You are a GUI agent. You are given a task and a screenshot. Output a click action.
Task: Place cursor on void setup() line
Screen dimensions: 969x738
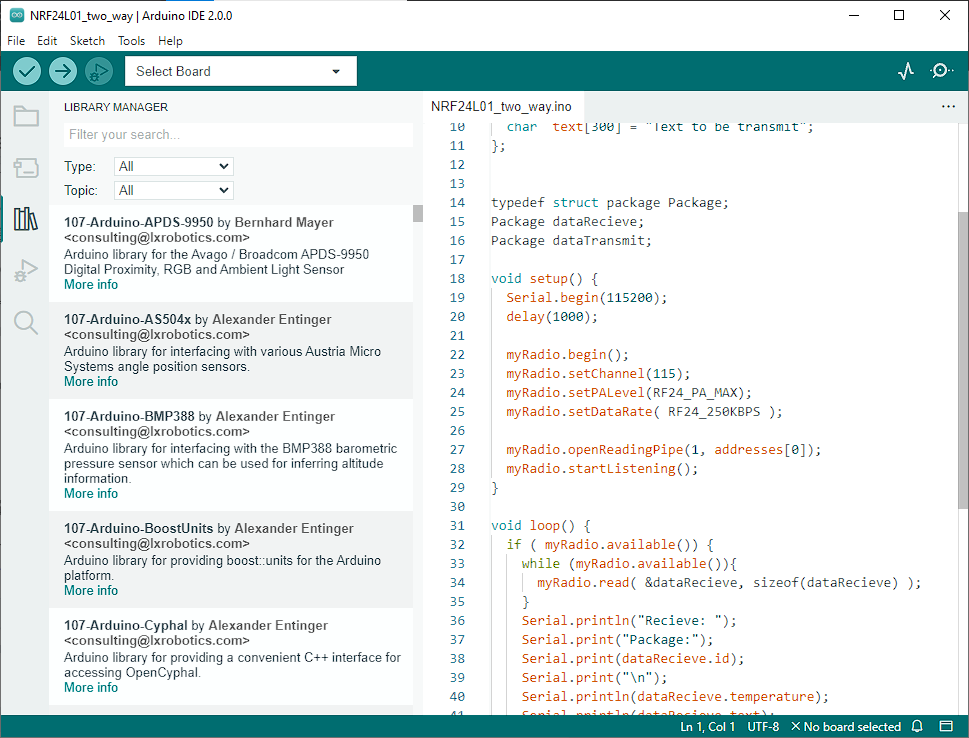[x=544, y=279]
